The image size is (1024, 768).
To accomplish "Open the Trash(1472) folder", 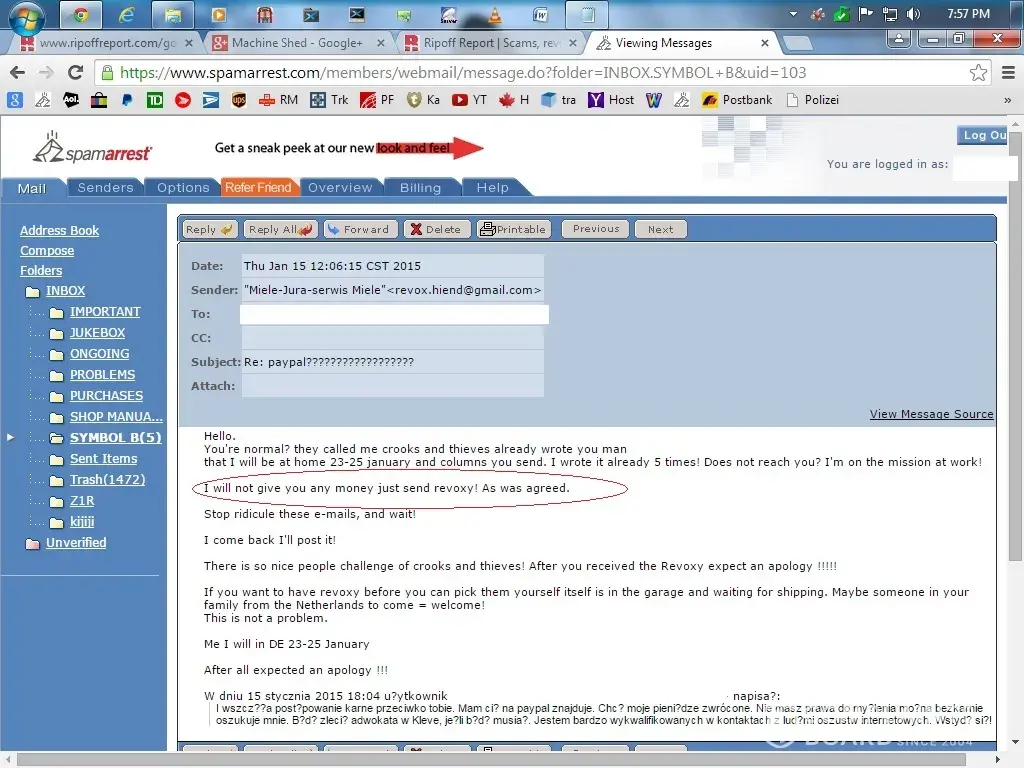I will click(x=107, y=480).
